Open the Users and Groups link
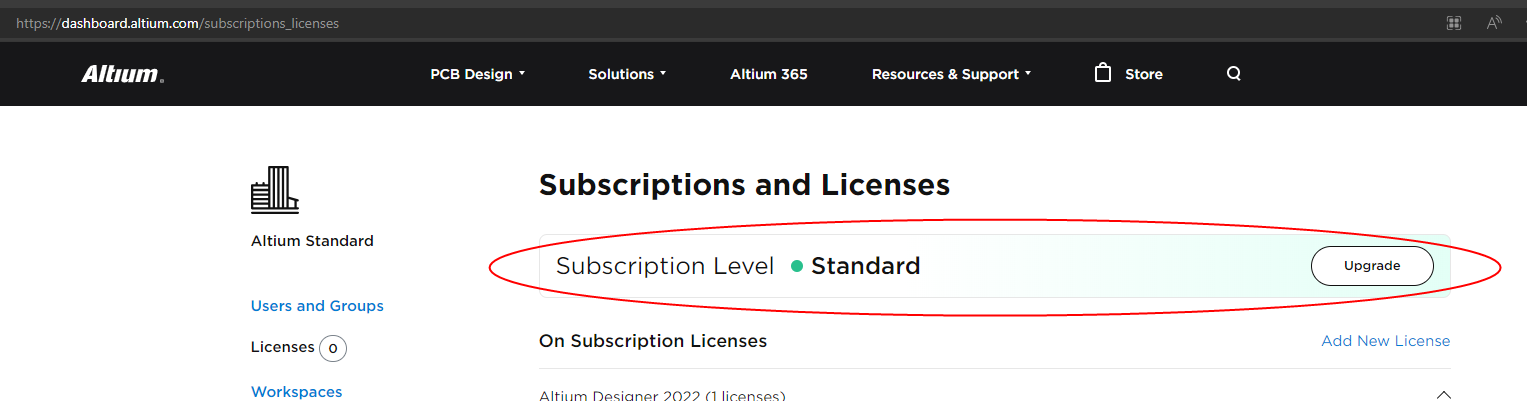 click(317, 306)
